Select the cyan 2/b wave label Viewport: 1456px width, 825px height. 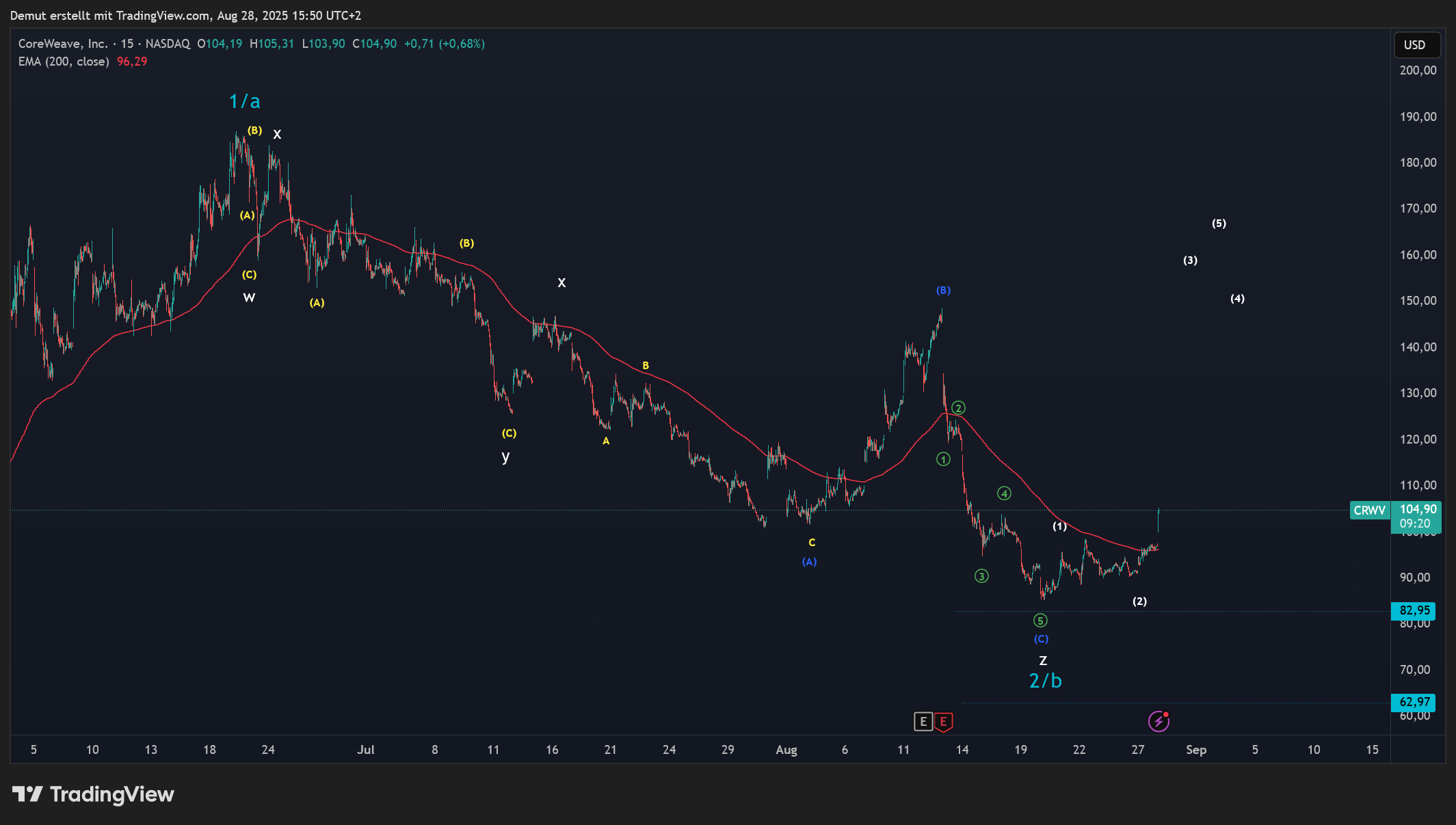click(x=1045, y=681)
